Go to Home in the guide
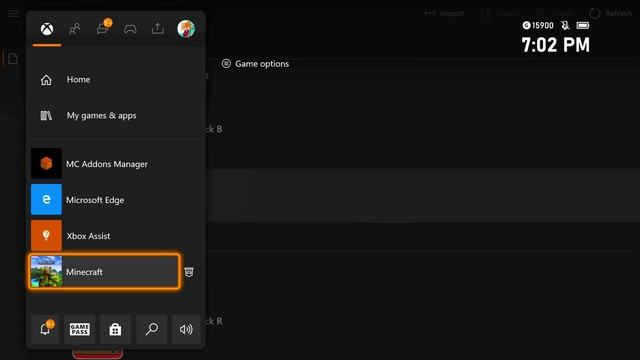Image resolution: width=640 pixels, height=360 pixels. click(x=116, y=80)
